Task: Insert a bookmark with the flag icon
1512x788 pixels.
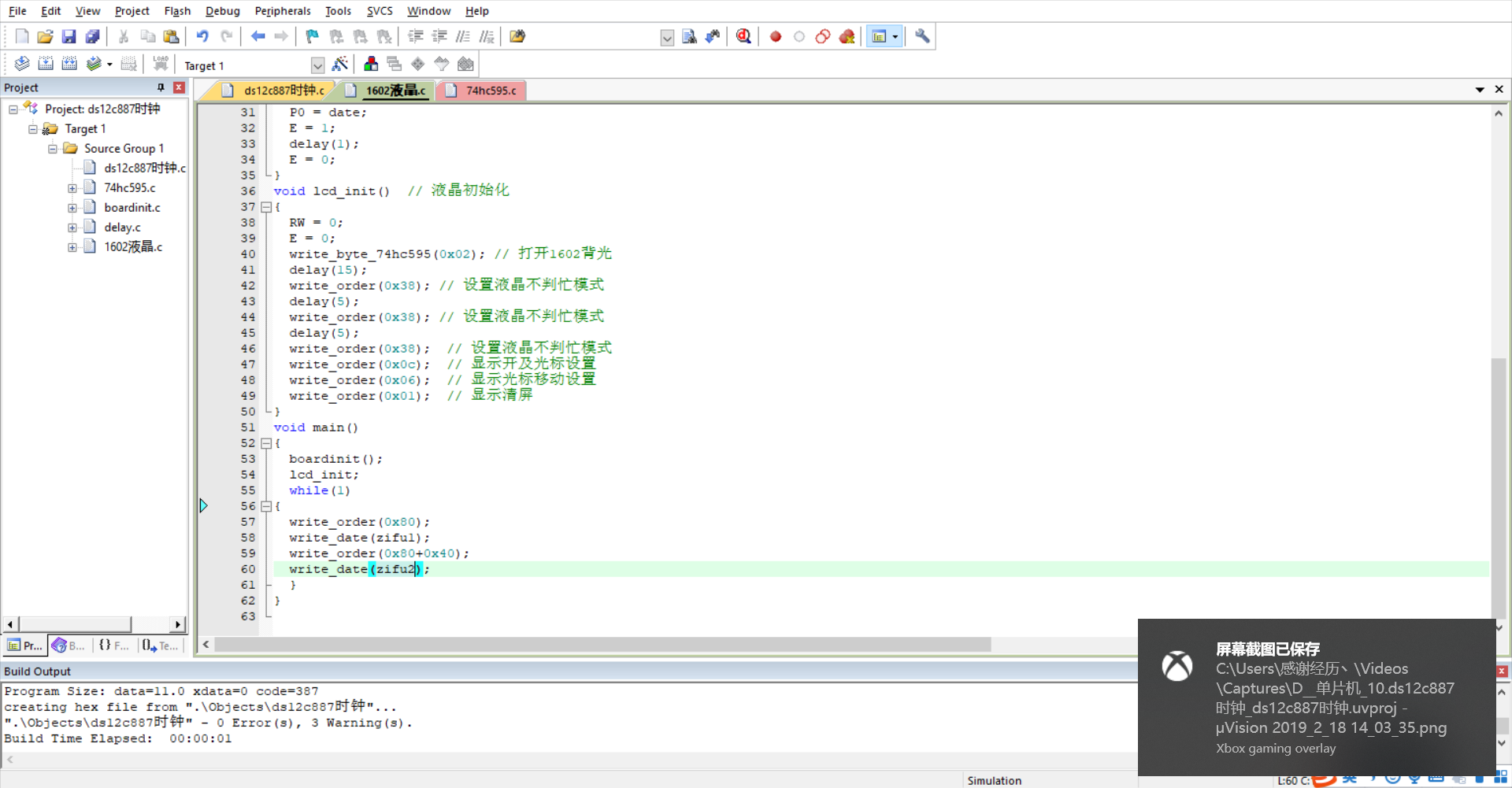Action: [313, 36]
